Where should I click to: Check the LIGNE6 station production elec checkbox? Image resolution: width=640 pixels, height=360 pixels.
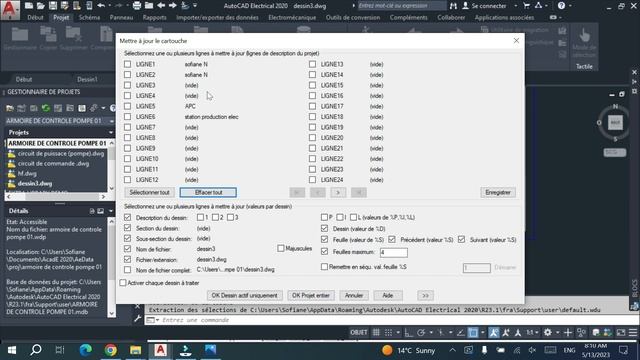(x=127, y=117)
